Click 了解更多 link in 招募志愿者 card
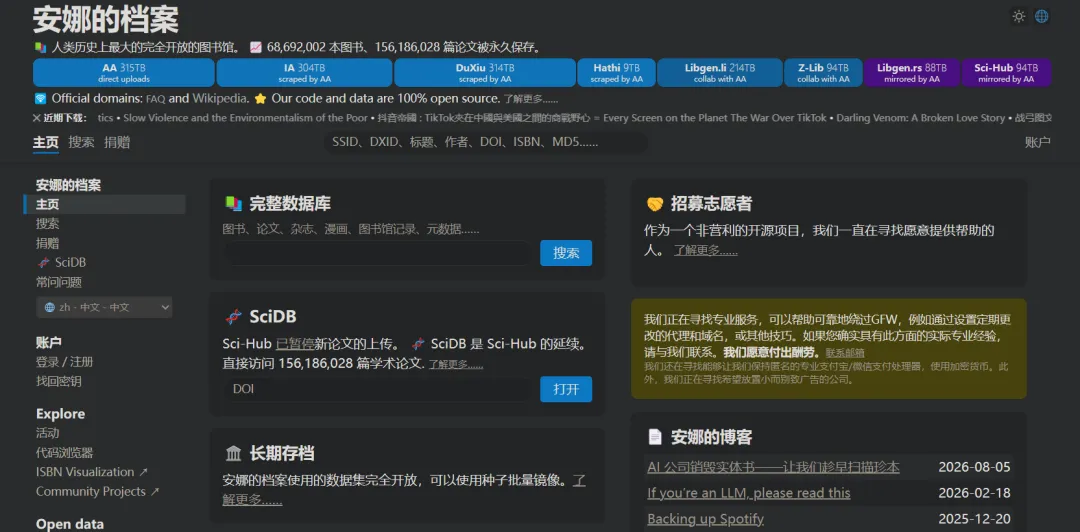The image size is (1080, 532). point(705,250)
